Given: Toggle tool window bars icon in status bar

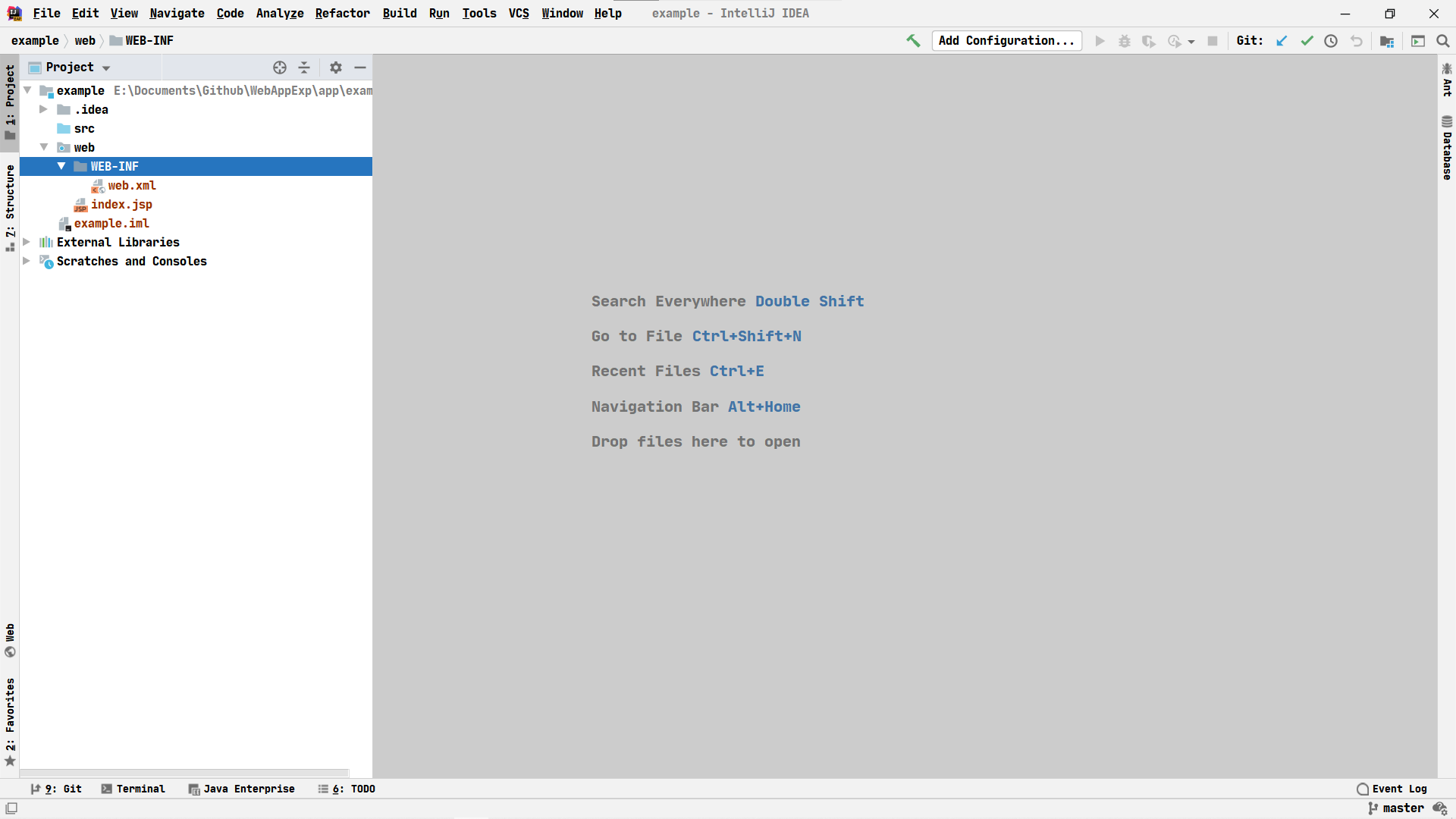Looking at the screenshot, I should [x=11, y=808].
